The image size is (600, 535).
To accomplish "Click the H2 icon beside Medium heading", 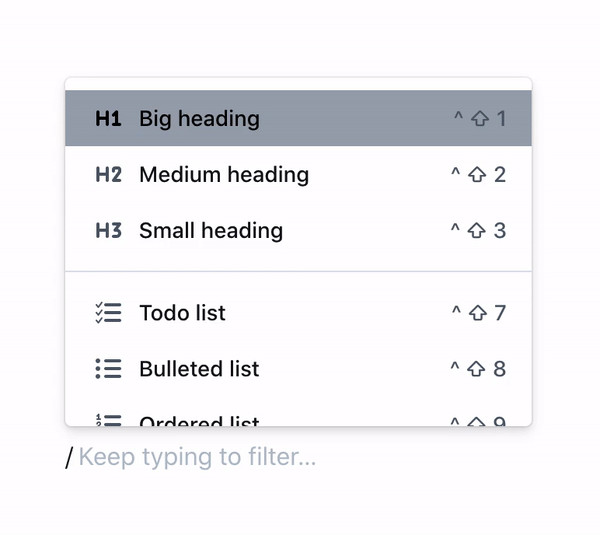I will (108, 175).
